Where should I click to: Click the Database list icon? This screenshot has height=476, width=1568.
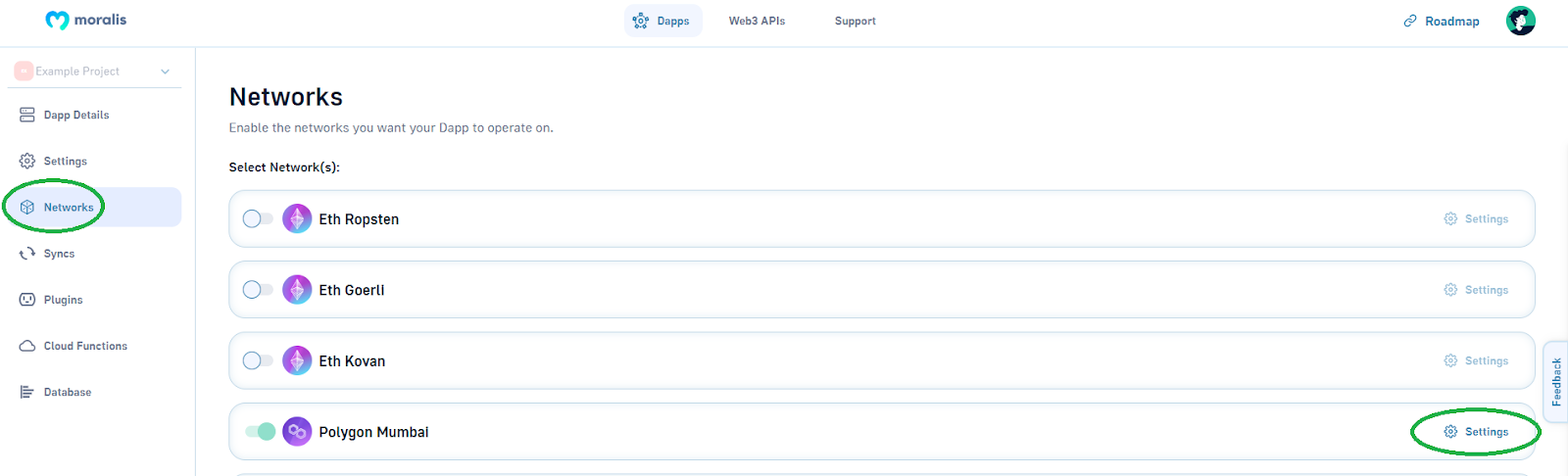click(27, 392)
